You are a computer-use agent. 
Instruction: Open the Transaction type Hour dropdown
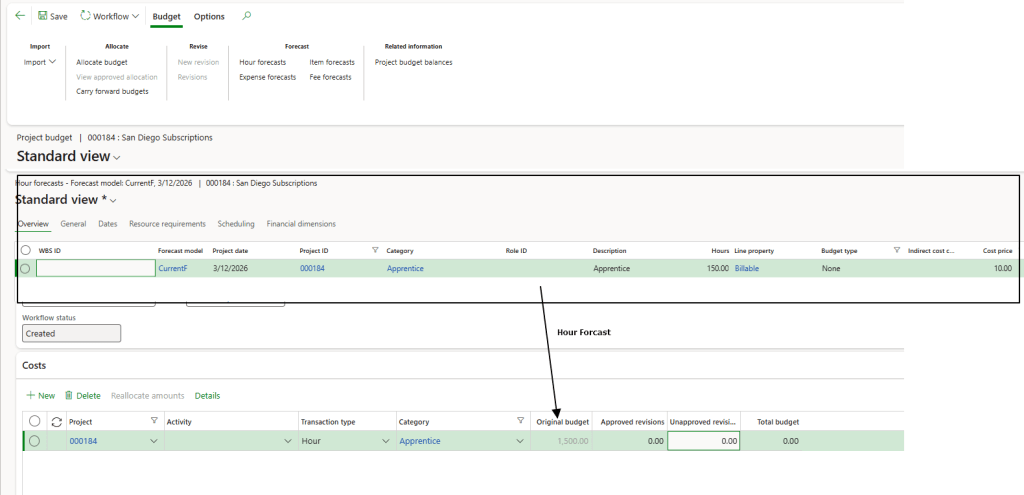385,441
